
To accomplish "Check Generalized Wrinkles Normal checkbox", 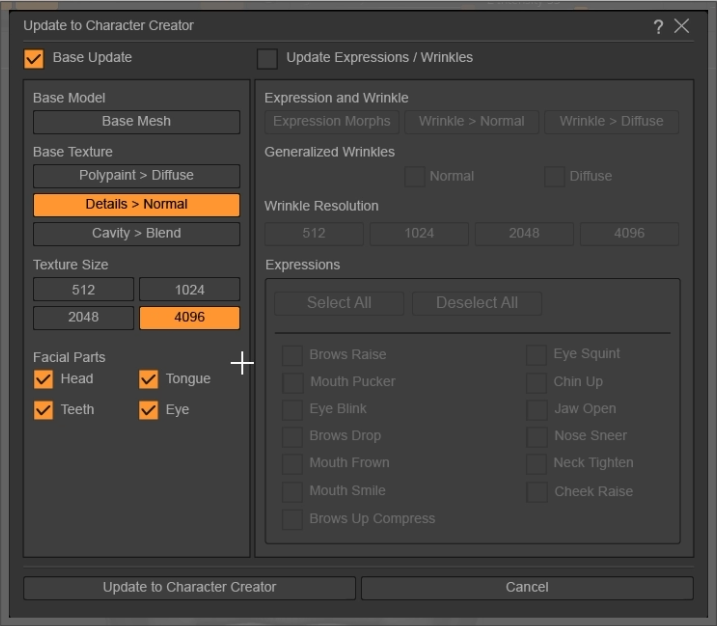I will click(x=415, y=177).
